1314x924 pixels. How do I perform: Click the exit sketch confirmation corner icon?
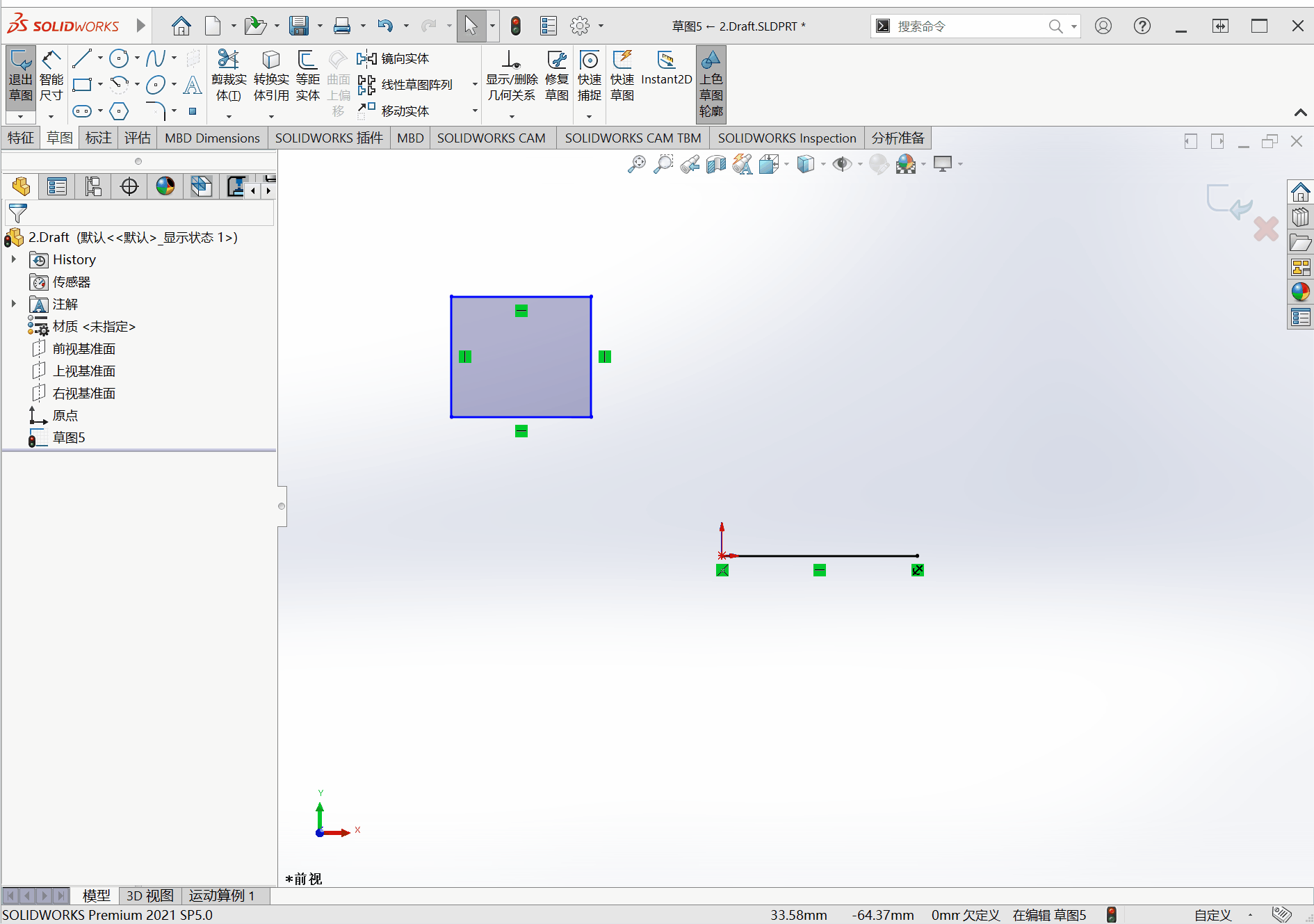coord(1229,202)
